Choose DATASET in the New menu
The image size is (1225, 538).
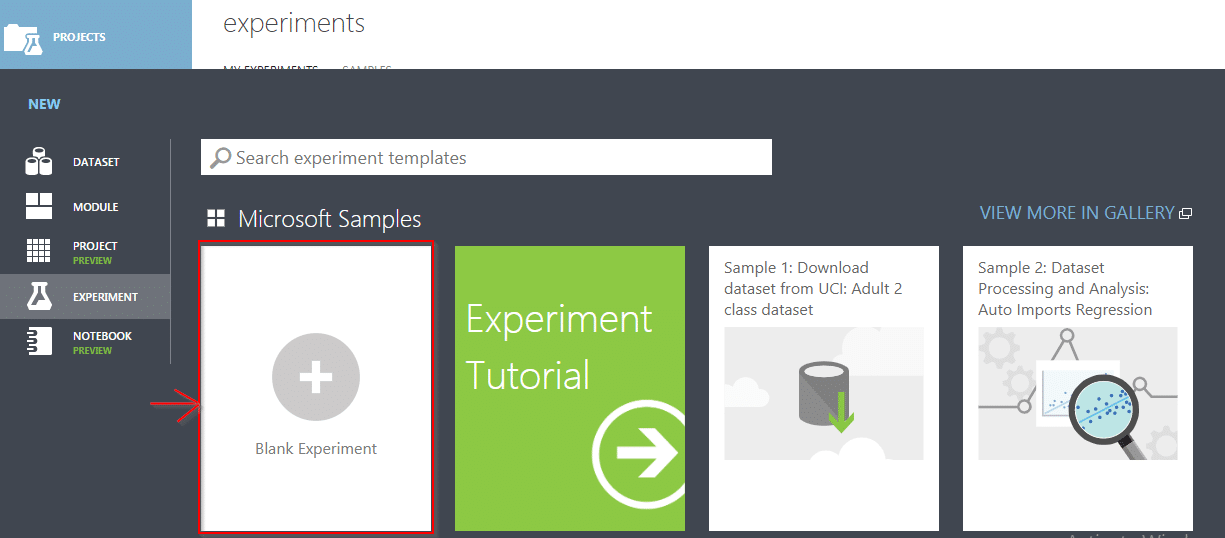[96, 162]
